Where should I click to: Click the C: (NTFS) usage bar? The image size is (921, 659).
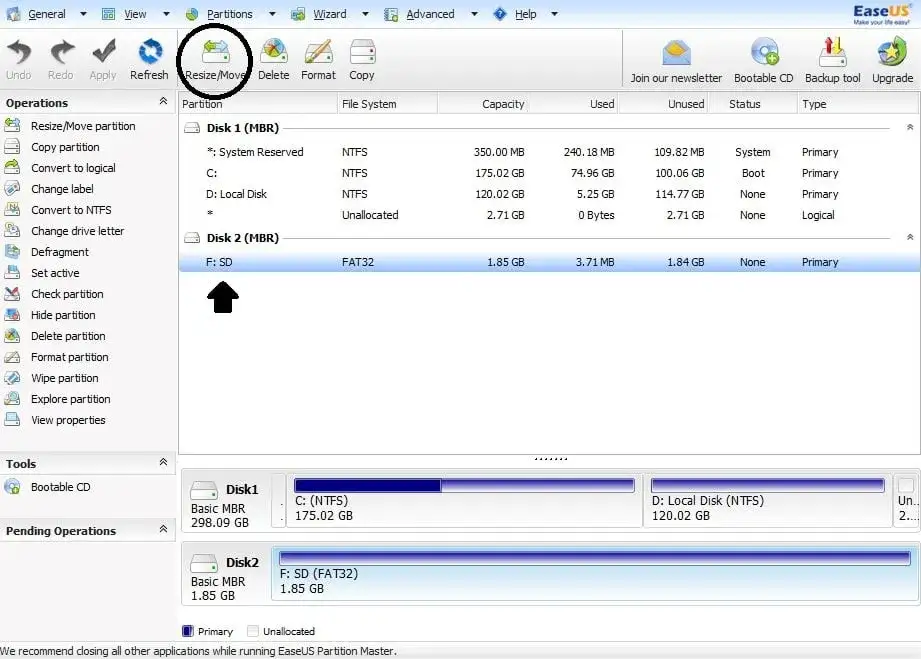(x=464, y=486)
